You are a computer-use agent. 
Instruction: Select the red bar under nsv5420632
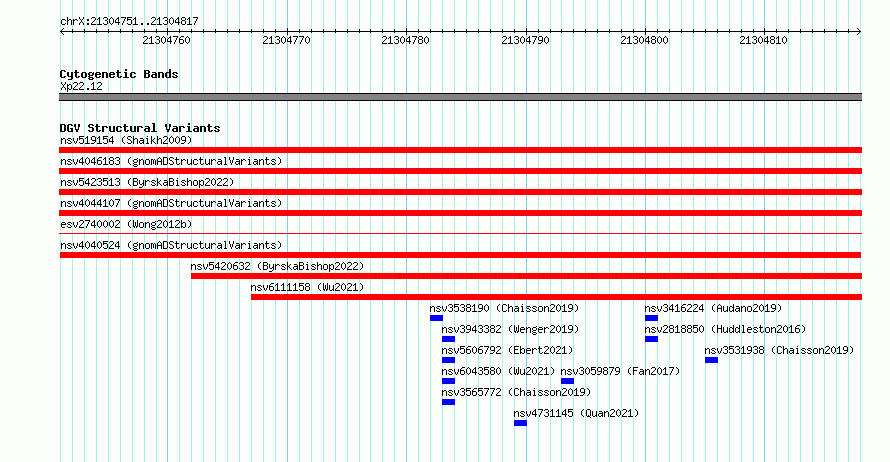(x=526, y=276)
